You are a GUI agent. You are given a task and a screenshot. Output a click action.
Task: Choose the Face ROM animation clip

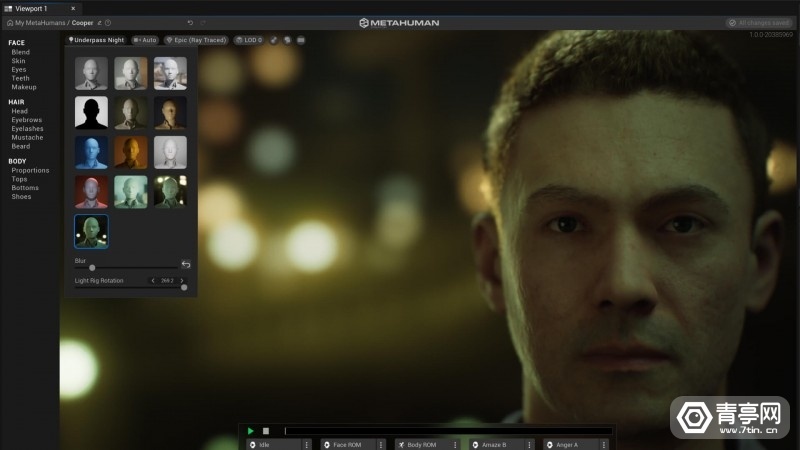pyautogui.click(x=346, y=444)
